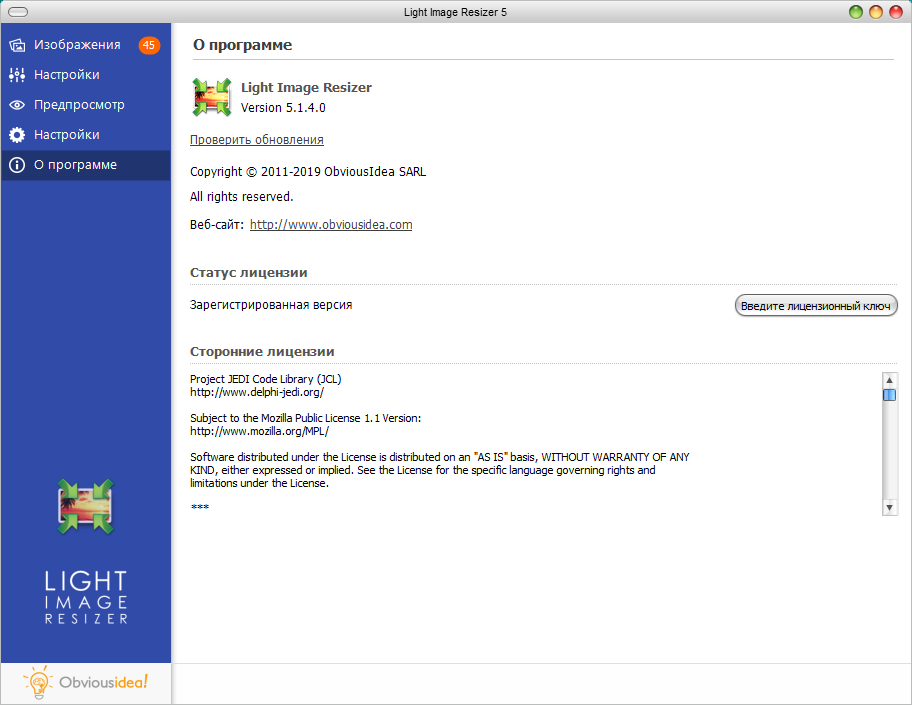912x705 pixels.
Task: Click the Copyright © 2011-2019 ObviousIdea SARL line
Action: (308, 172)
